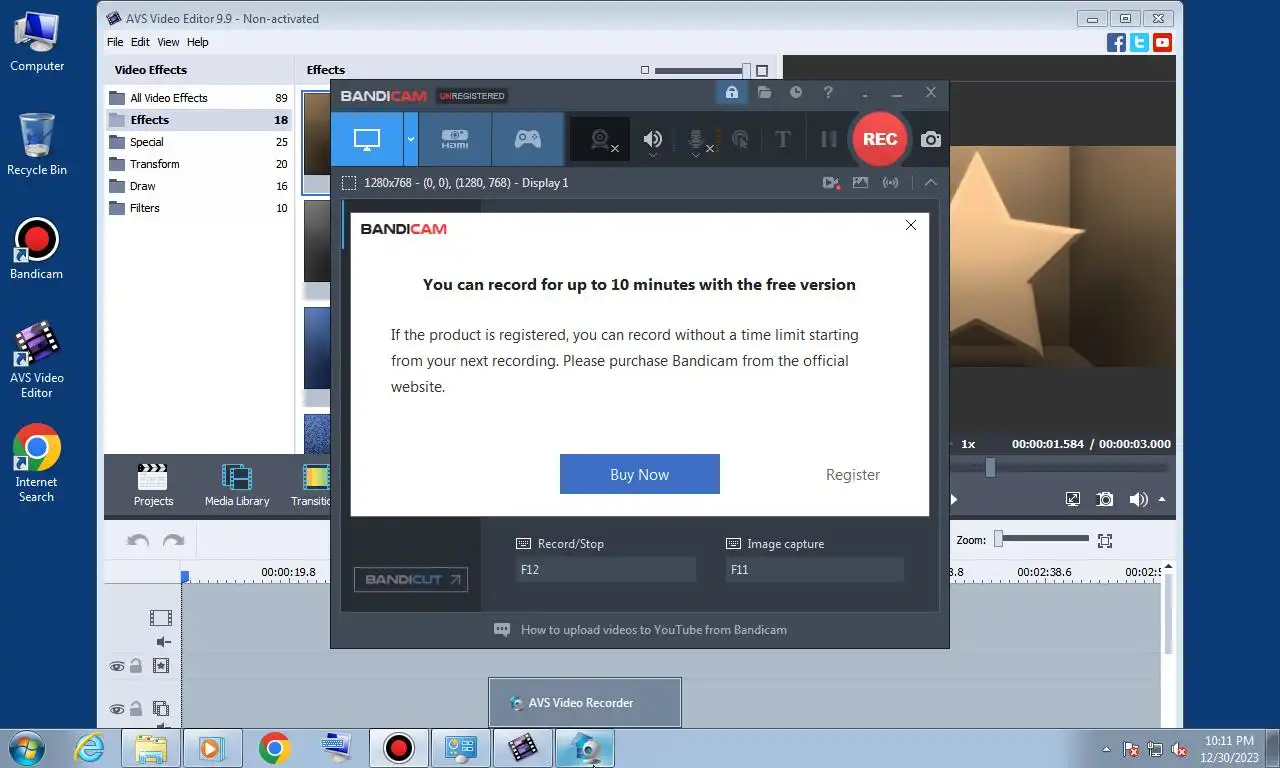Click the Register link
Screen dimensions: 1280x768
[x=853, y=475]
